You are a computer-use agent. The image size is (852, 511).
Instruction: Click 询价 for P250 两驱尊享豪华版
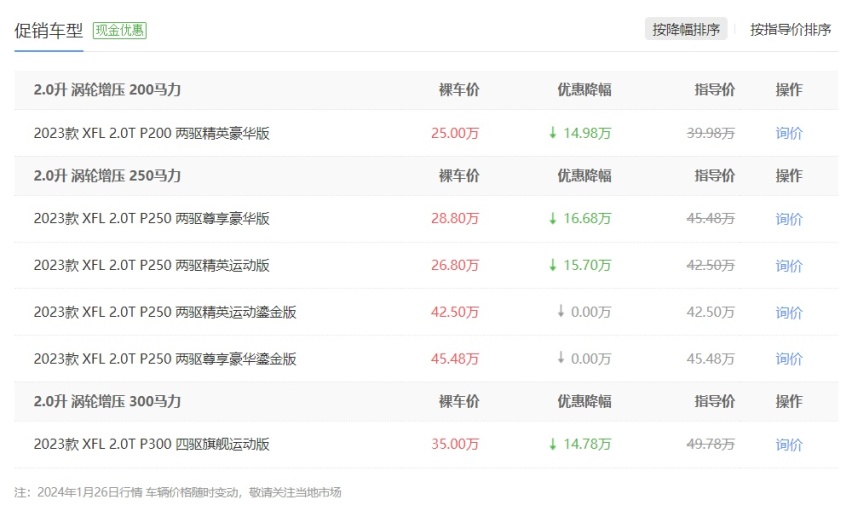pyautogui.click(x=789, y=219)
